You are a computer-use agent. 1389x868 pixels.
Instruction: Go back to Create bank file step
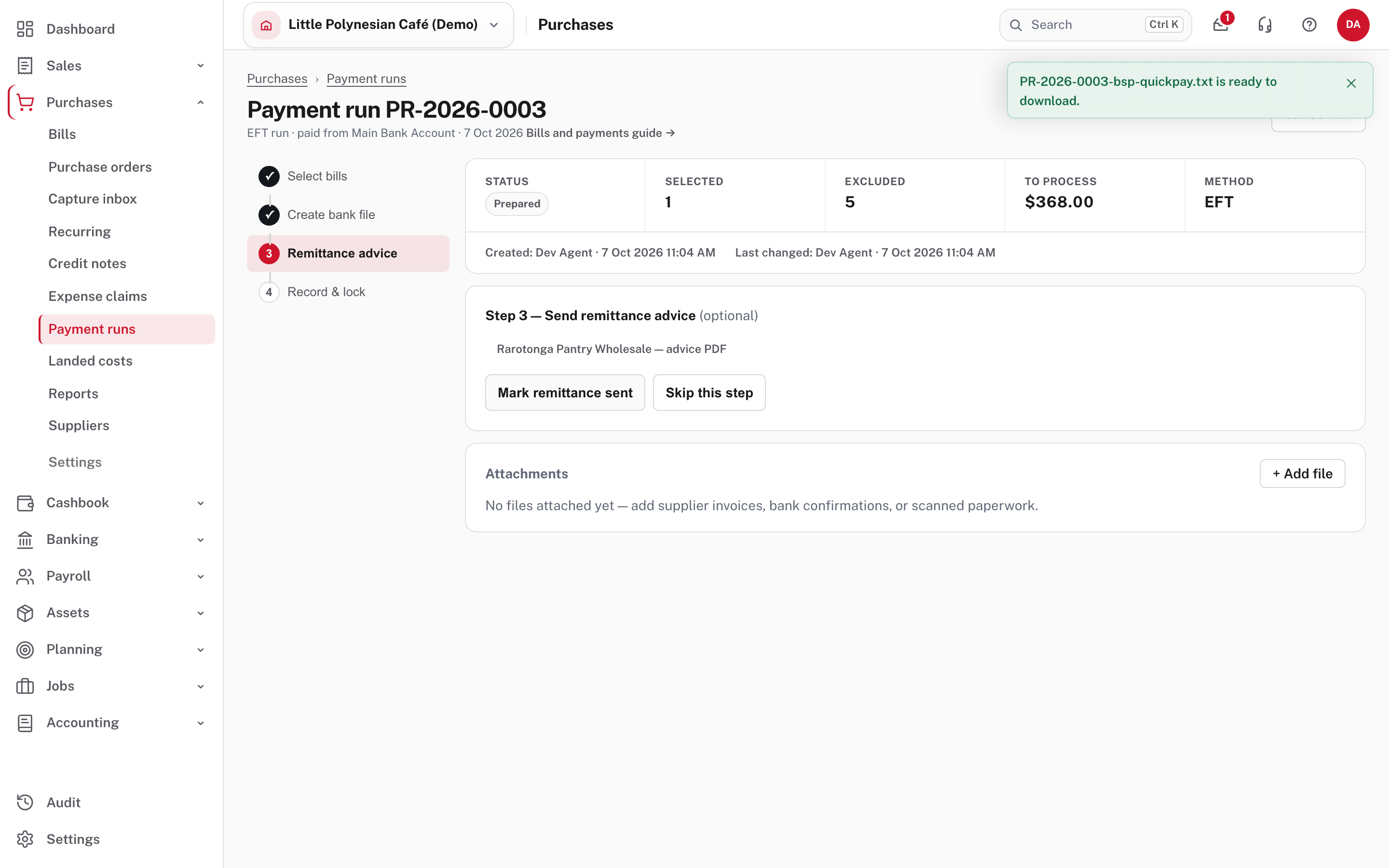[348, 215]
